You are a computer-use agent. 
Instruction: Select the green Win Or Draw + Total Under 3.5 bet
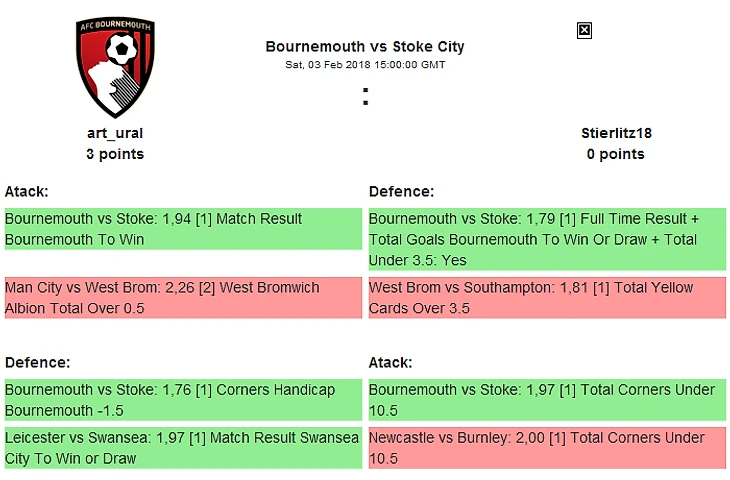click(547, 239)
